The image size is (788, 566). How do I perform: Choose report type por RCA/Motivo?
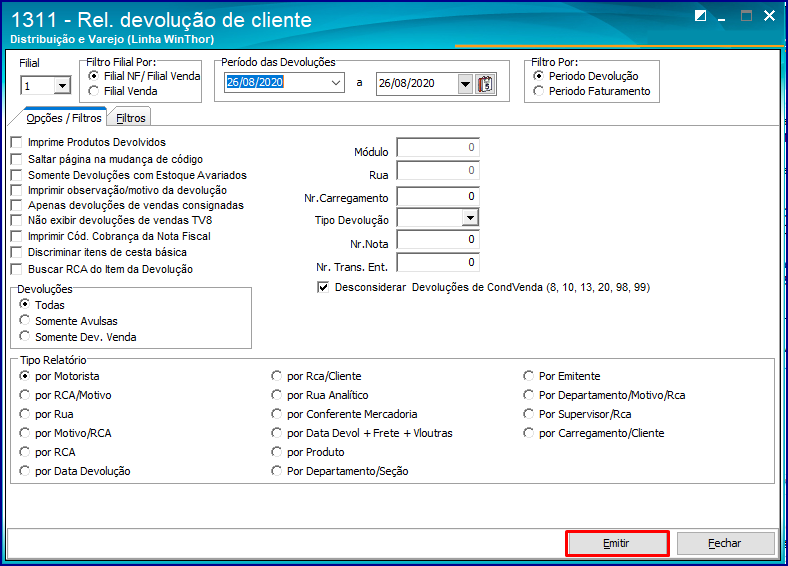24,395
